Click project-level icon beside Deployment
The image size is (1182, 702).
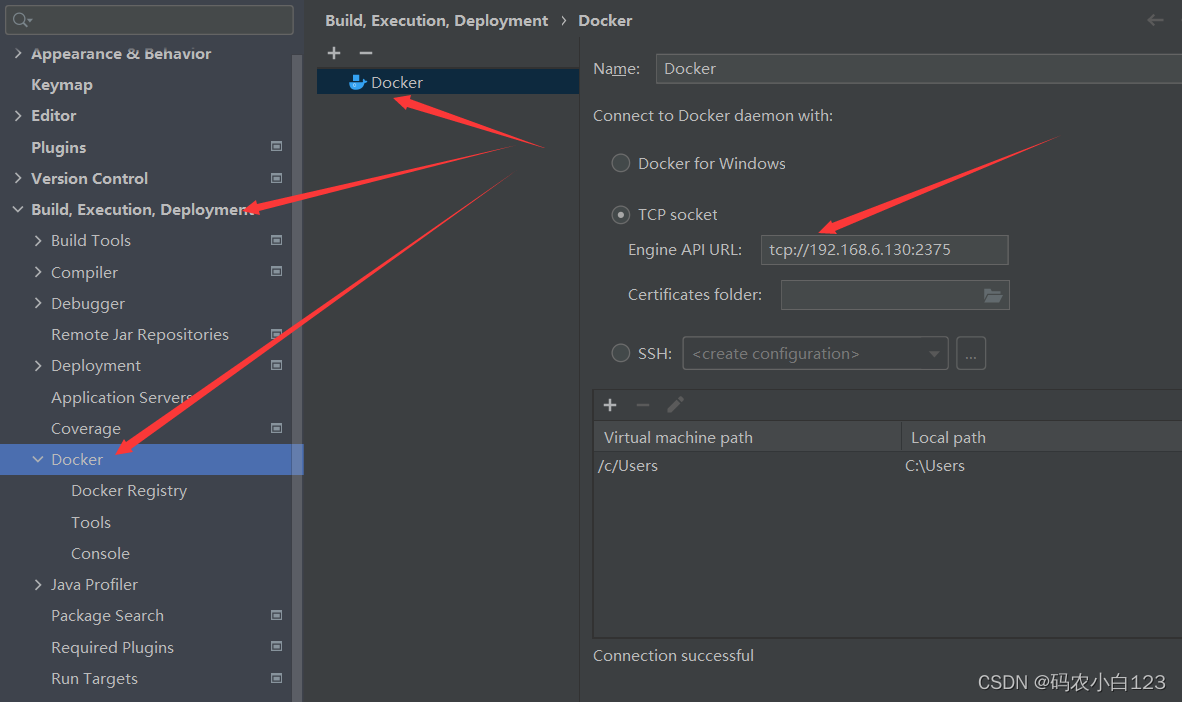[276, 365]
